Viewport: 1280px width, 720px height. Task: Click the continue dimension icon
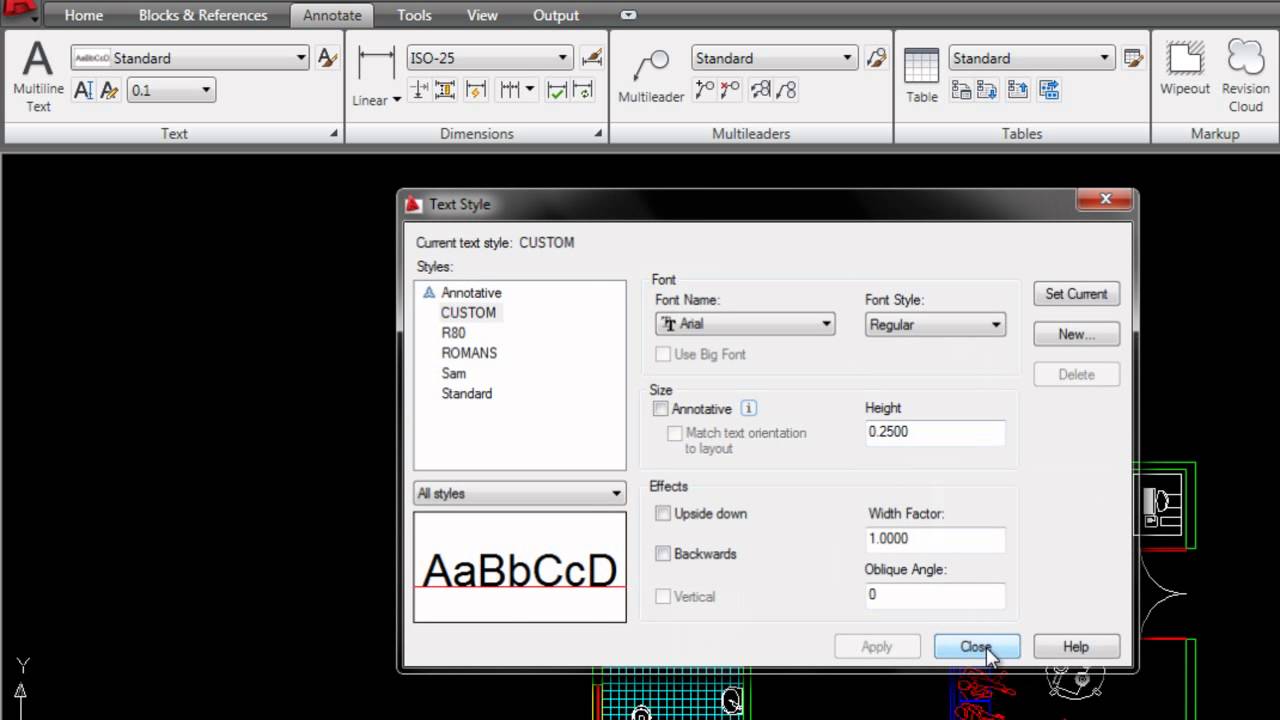(511, 90)
